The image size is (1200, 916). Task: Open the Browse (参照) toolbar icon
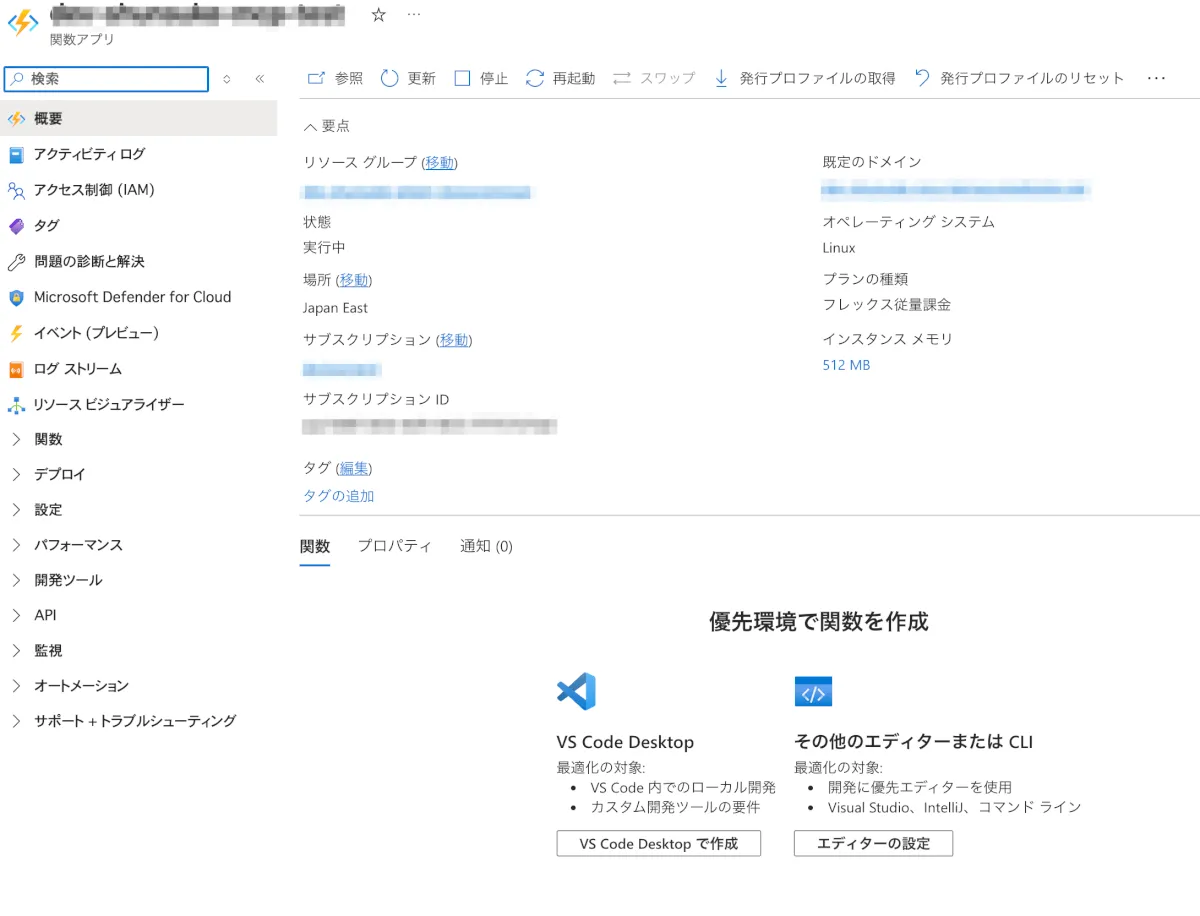coord(317,78)
